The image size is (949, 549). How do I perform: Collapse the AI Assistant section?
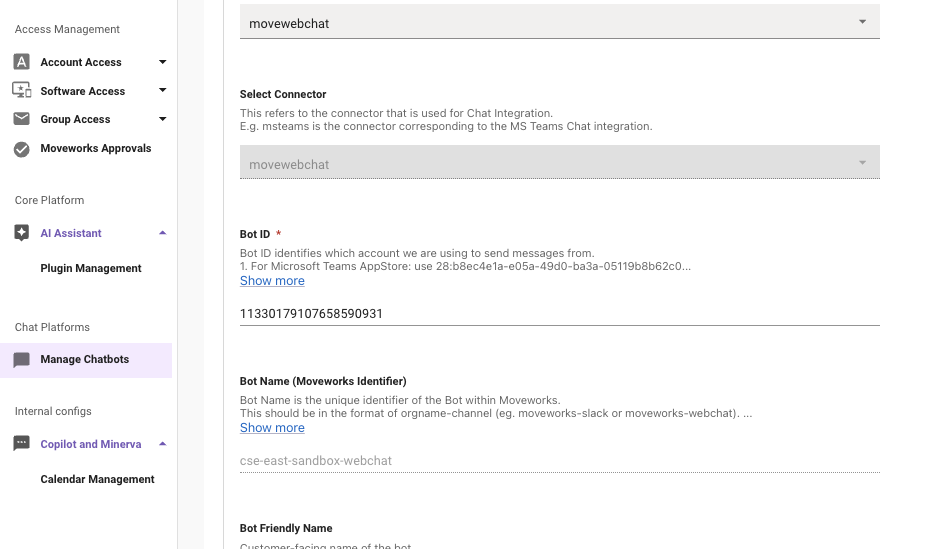coord(162,233)
